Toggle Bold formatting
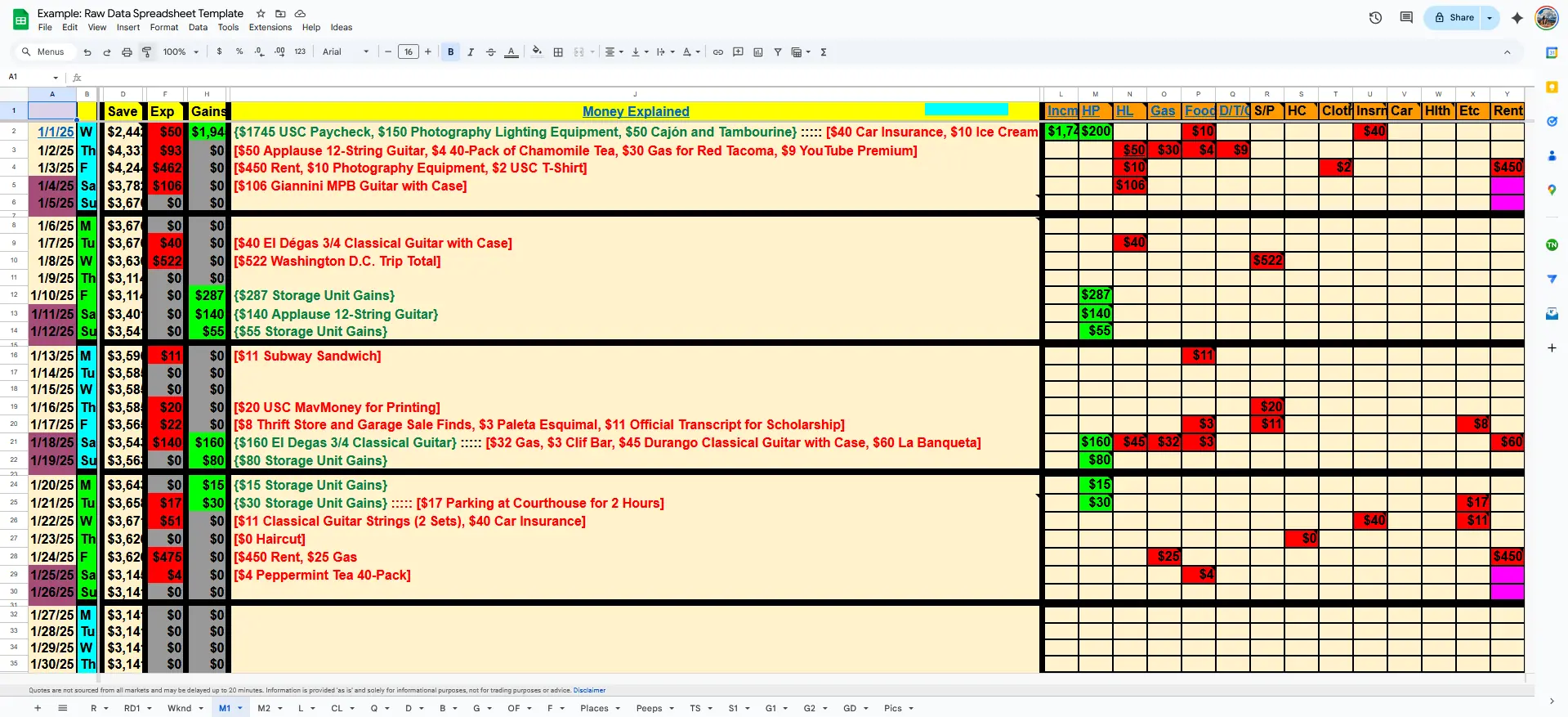Screen dimensions: 1568x717 (x=451, y=52)
